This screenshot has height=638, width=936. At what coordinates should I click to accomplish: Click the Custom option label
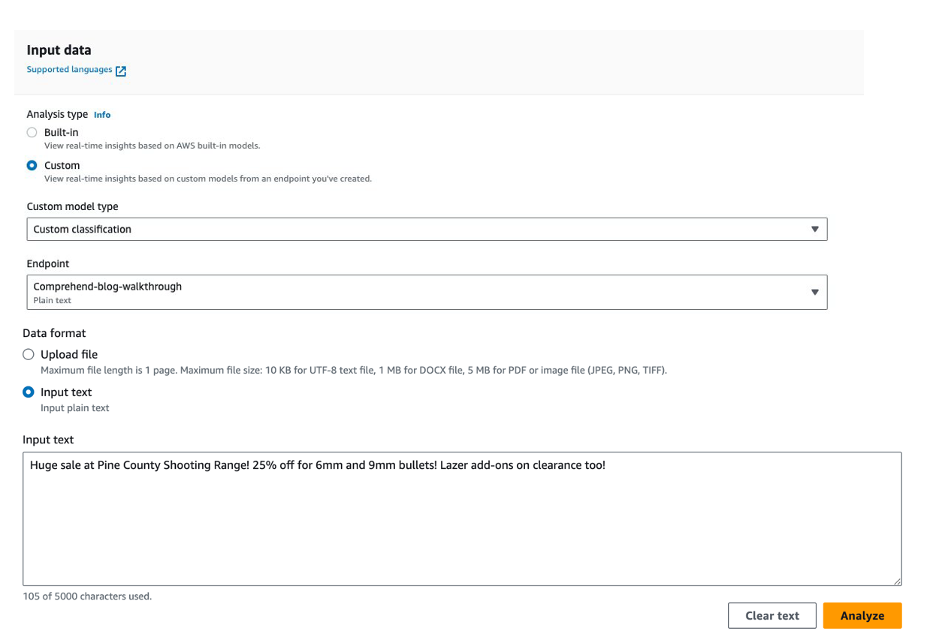(x=62, y=166)
